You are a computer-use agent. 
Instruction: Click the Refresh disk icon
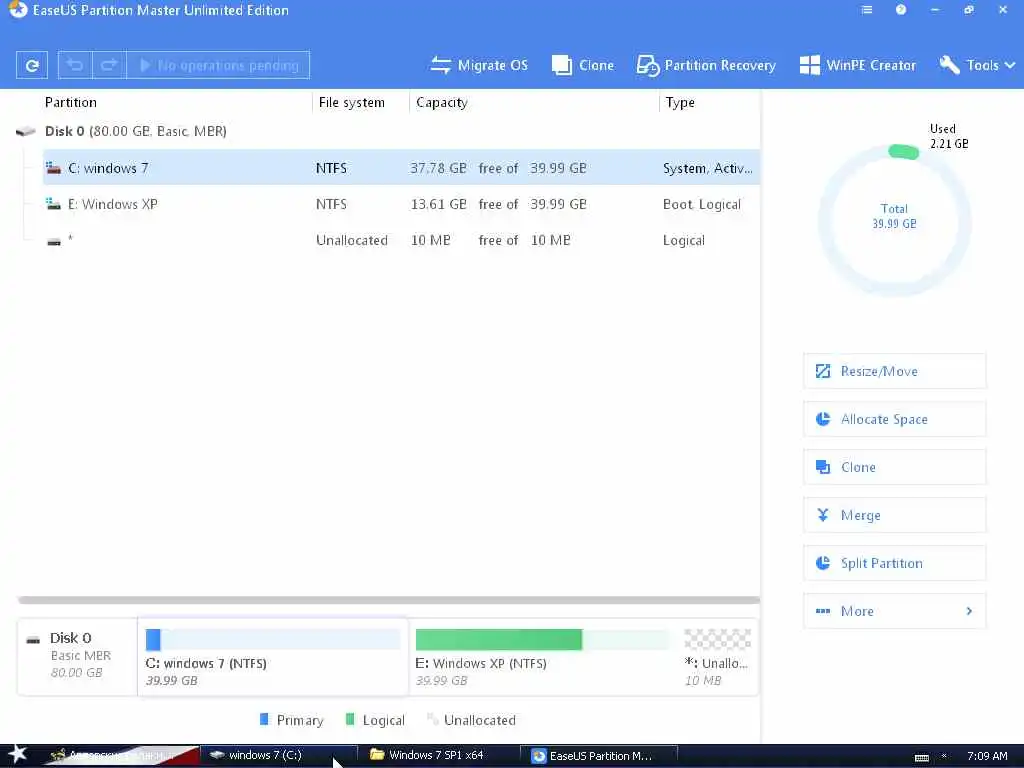coord(32,65)
